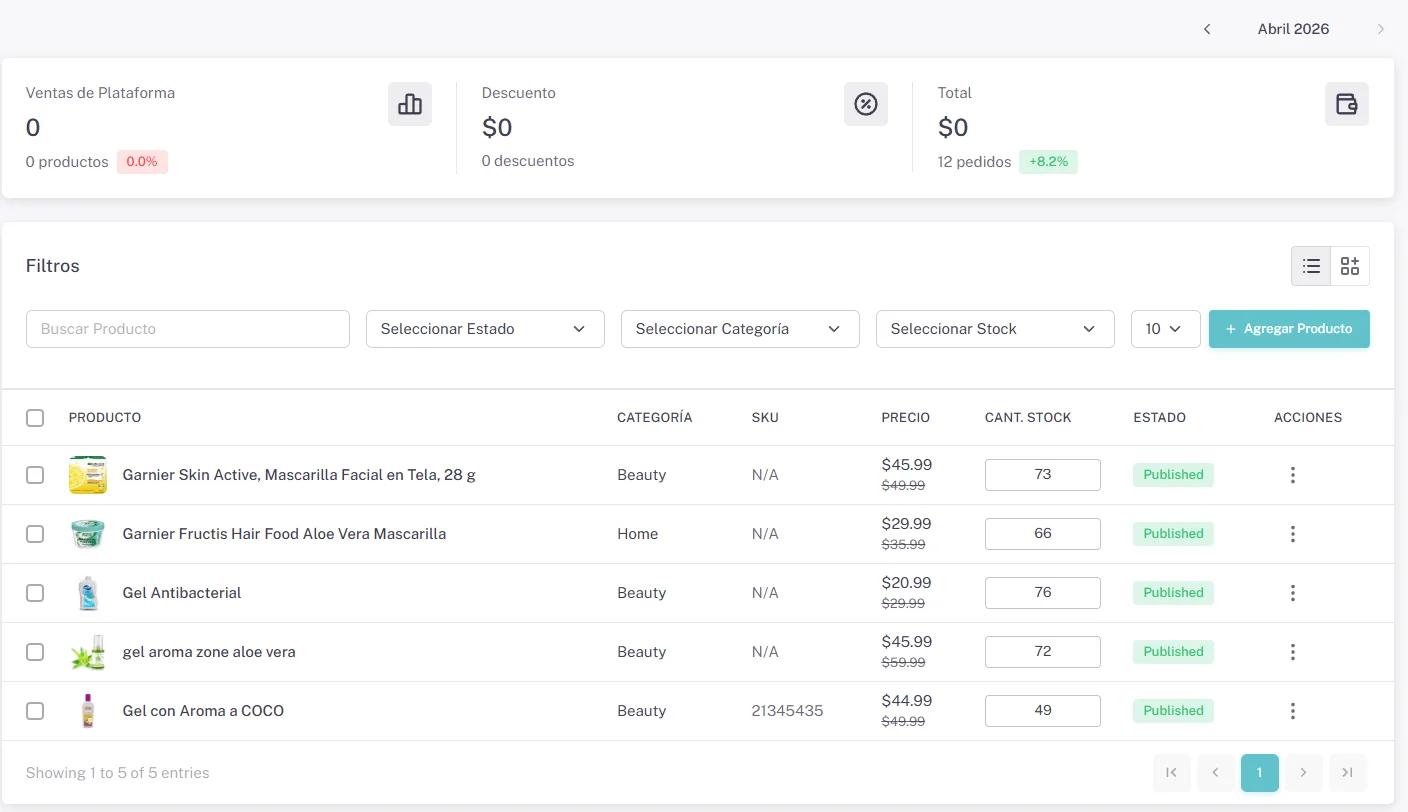1408x812 pixels.
Task: Open product Gel Antibacterial
Action: (x=182, y=593)
